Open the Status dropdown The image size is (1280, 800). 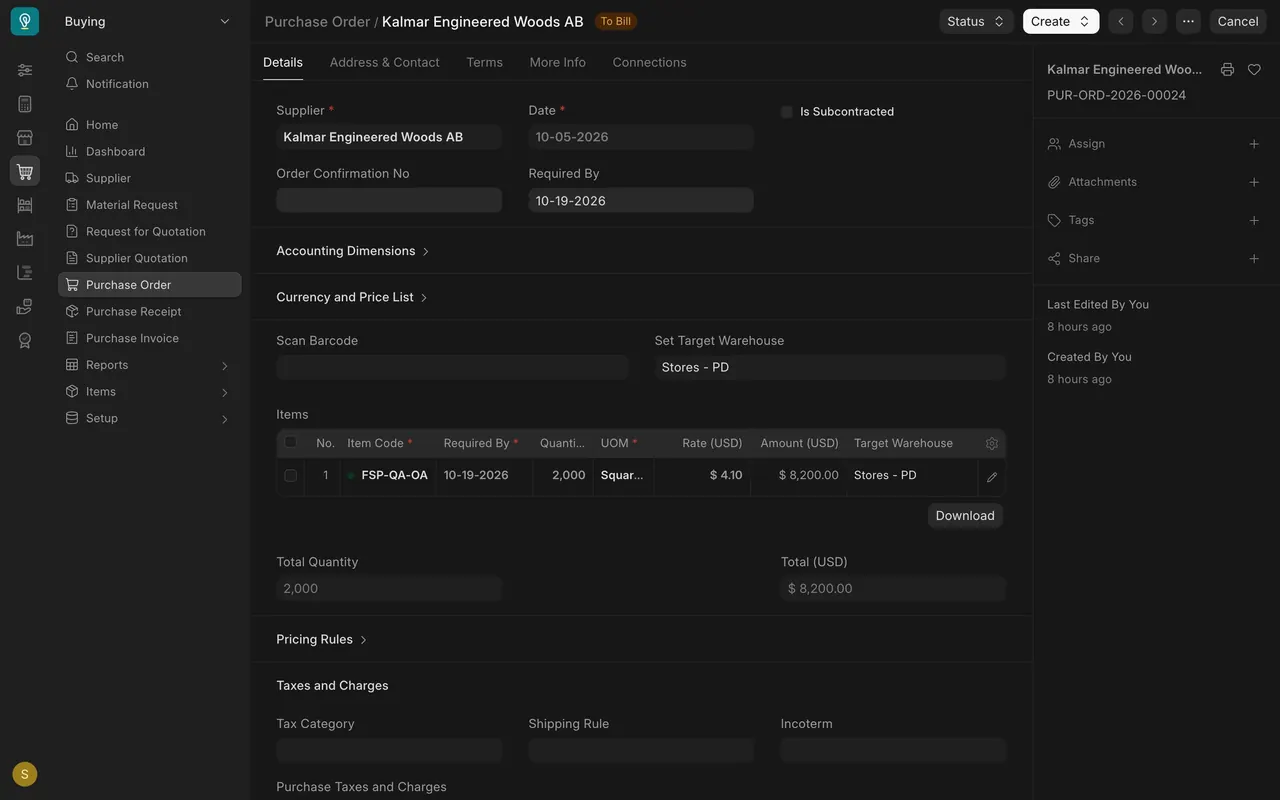[x=976, y=21]
